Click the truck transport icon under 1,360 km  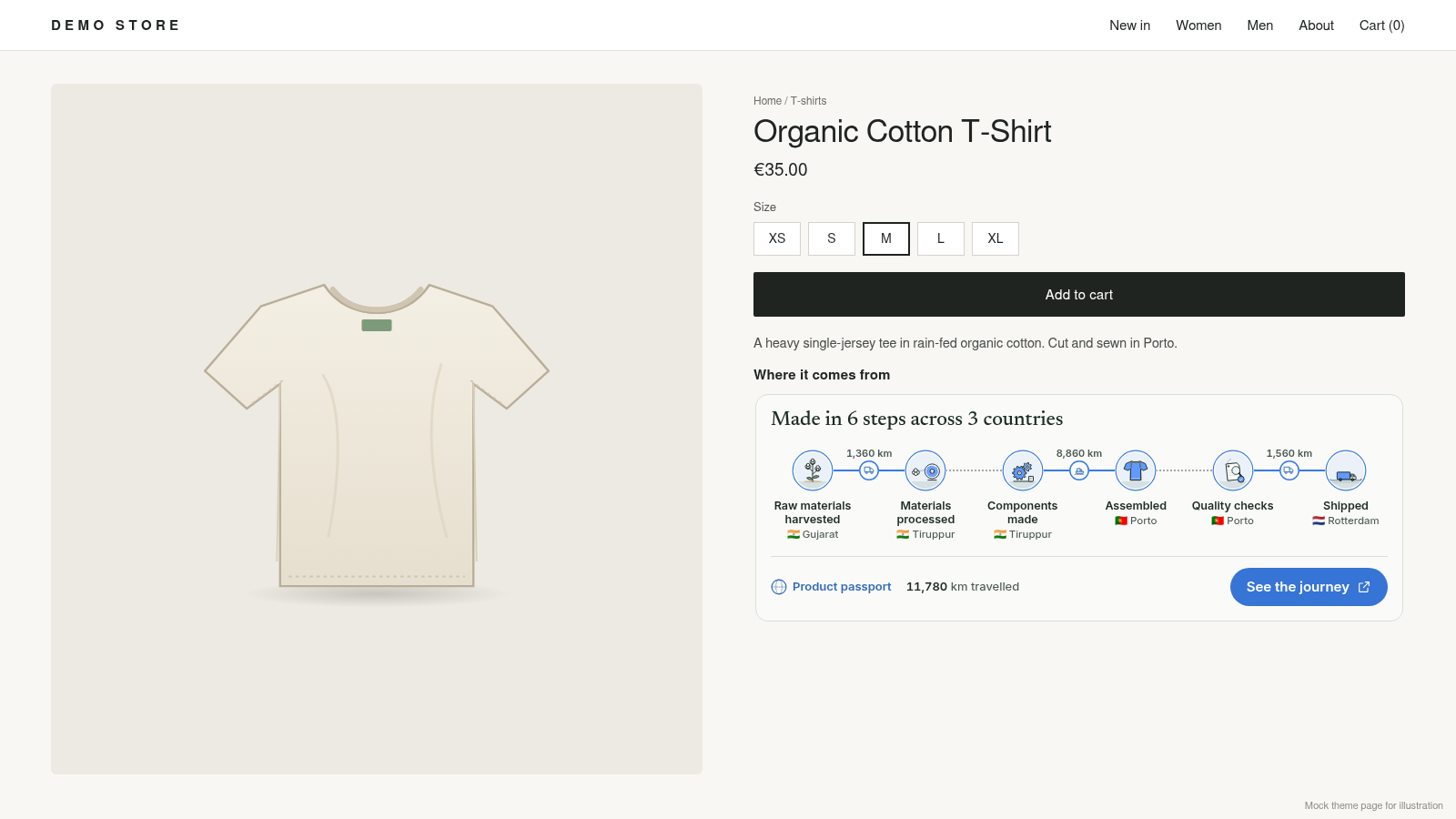click(x=869, y=470)
